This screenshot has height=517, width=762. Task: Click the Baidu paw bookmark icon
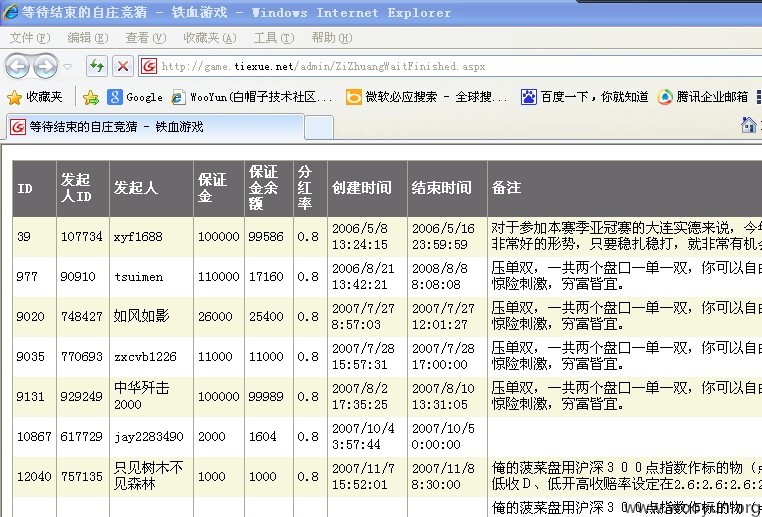pos(529,97)
